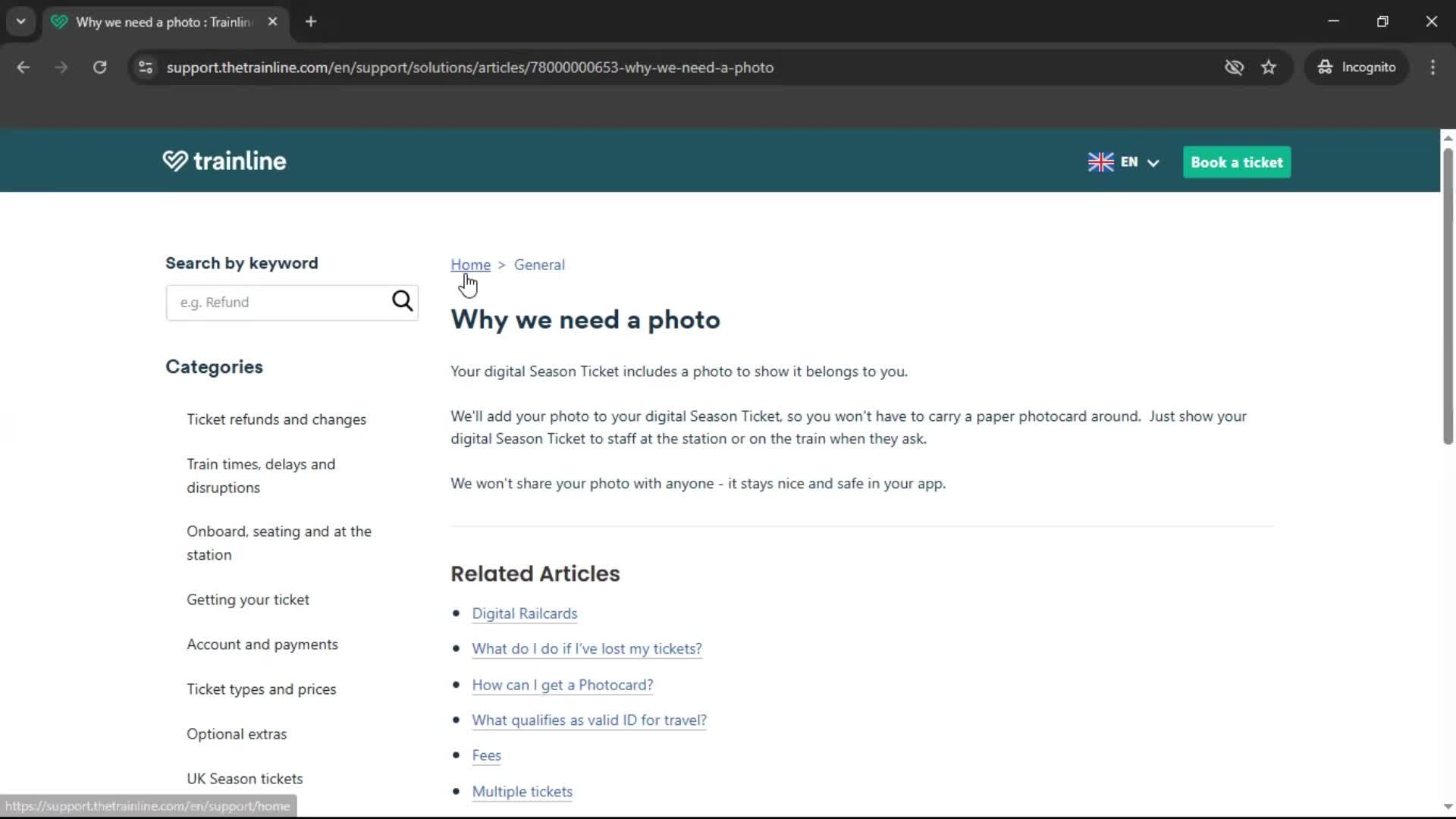Select the 'Why we need a photo' tab

(x=159, y=22)
